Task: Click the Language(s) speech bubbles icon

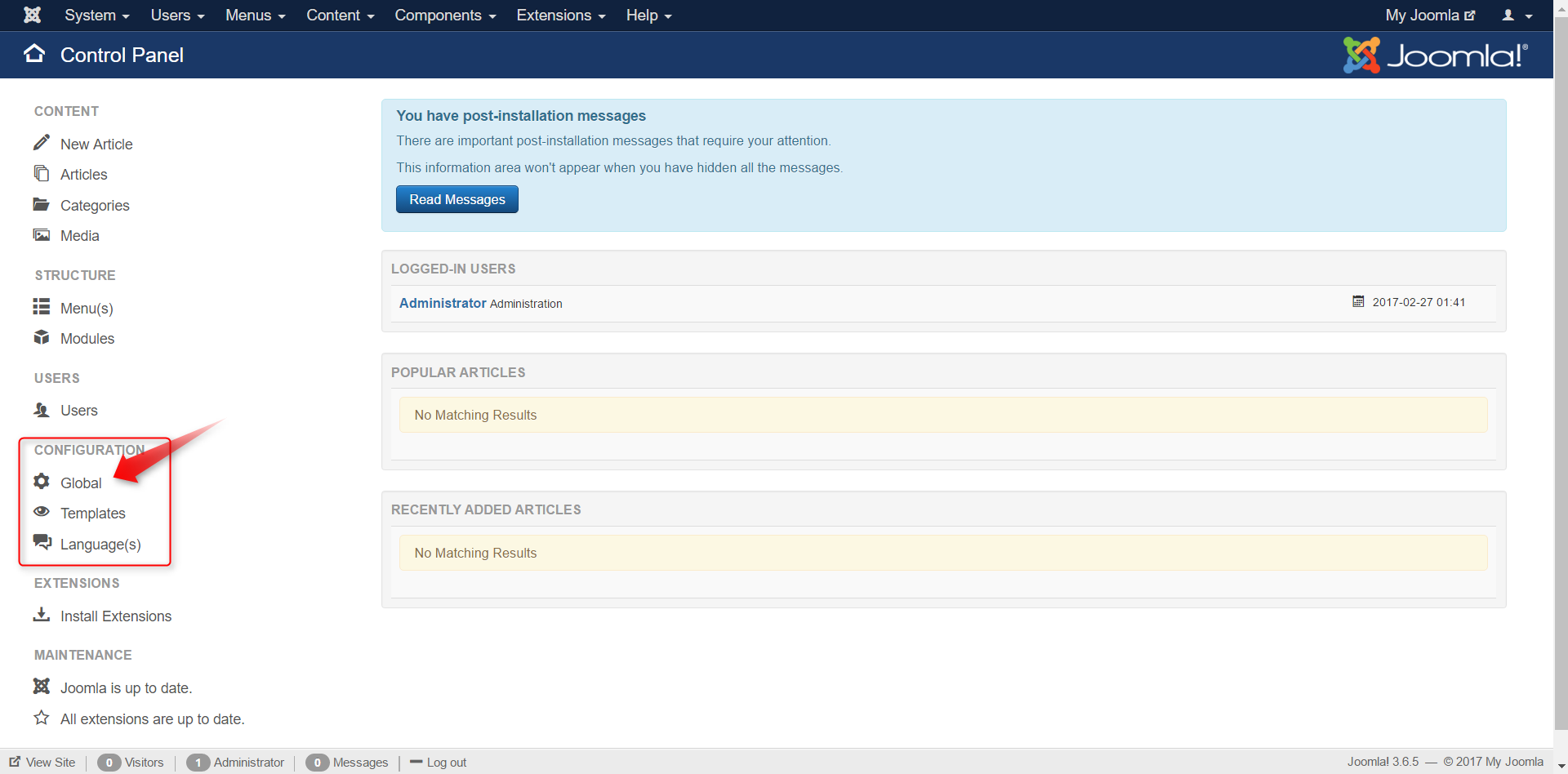Action: [42, 542]
